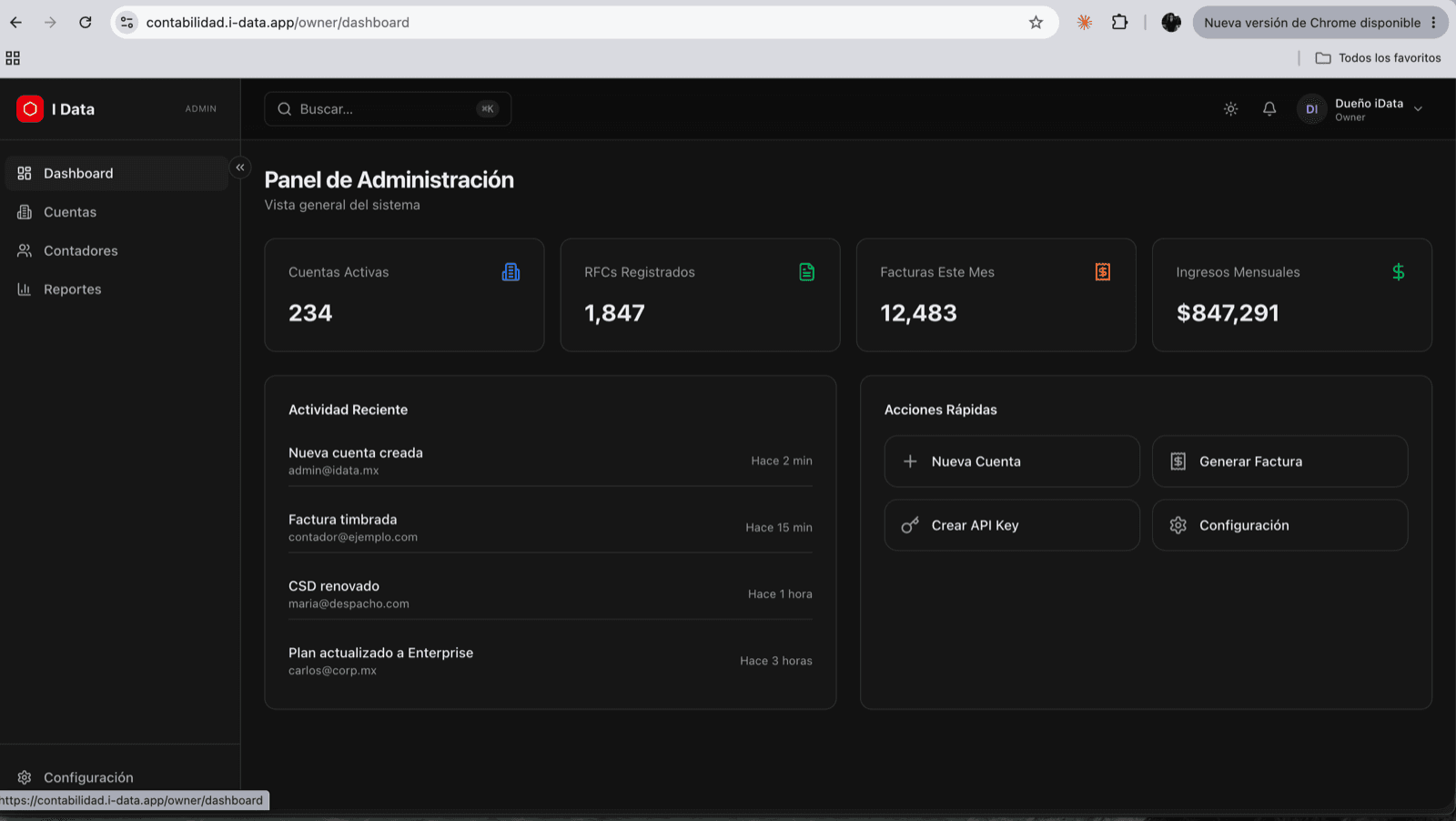Click Nueva versión de Chrome disponible button
The height and width of the screenshot is (821, 1456).
(x=1320, y=23)
